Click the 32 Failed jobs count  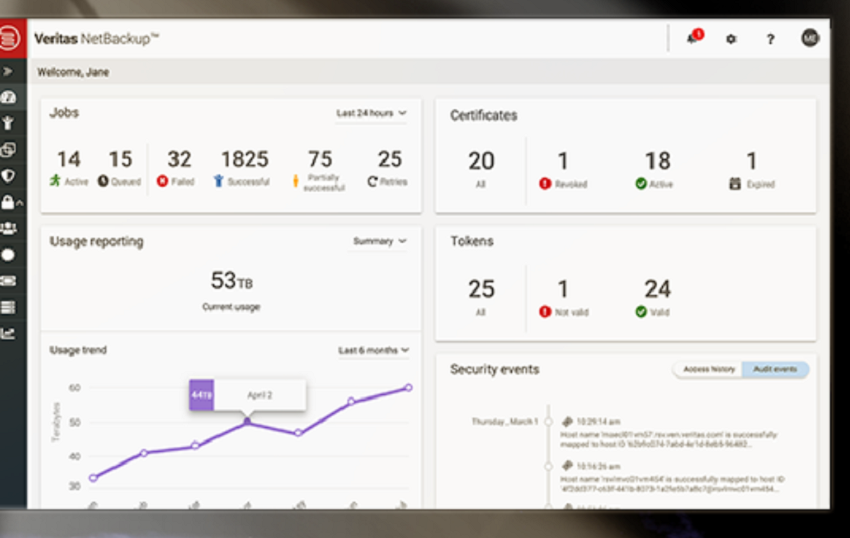point(179,160)
